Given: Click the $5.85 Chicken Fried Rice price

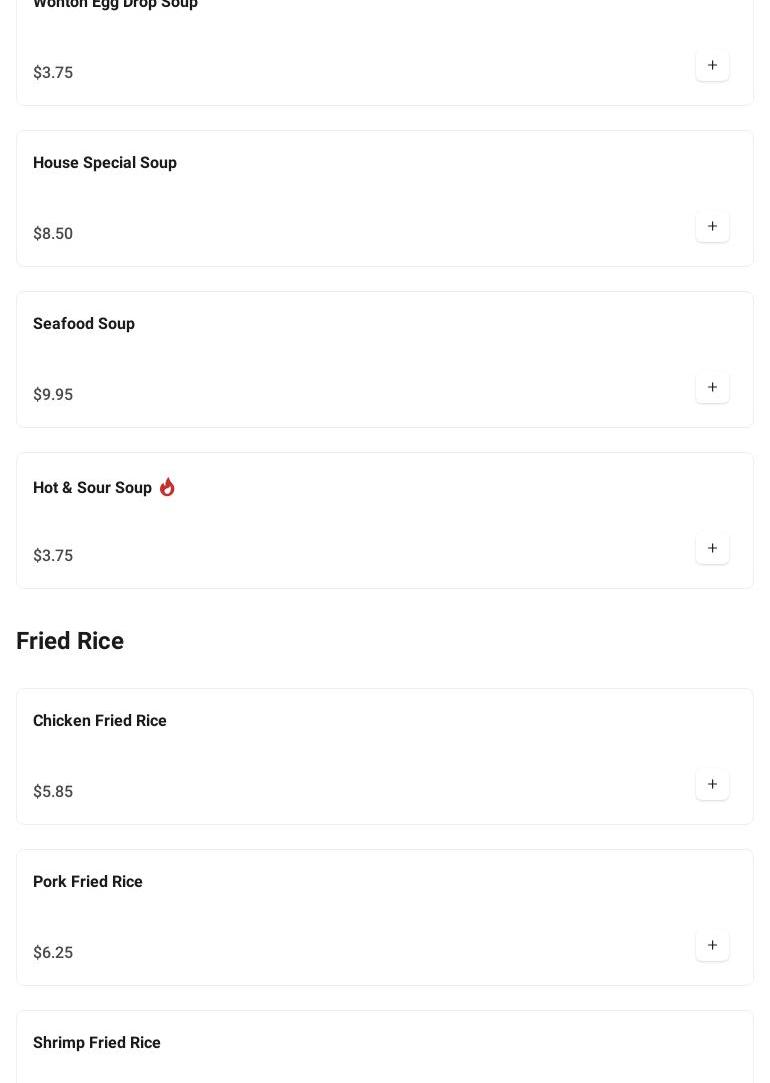Looking at the screenshot, I should click(53, 792).
